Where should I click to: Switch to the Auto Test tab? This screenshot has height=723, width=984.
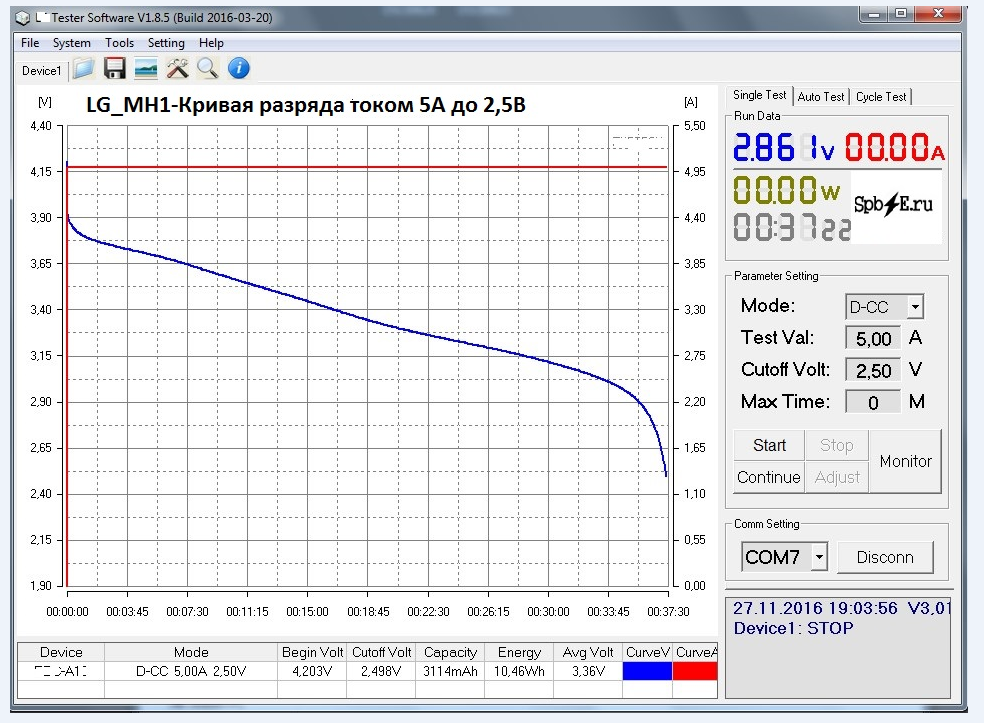821,97
